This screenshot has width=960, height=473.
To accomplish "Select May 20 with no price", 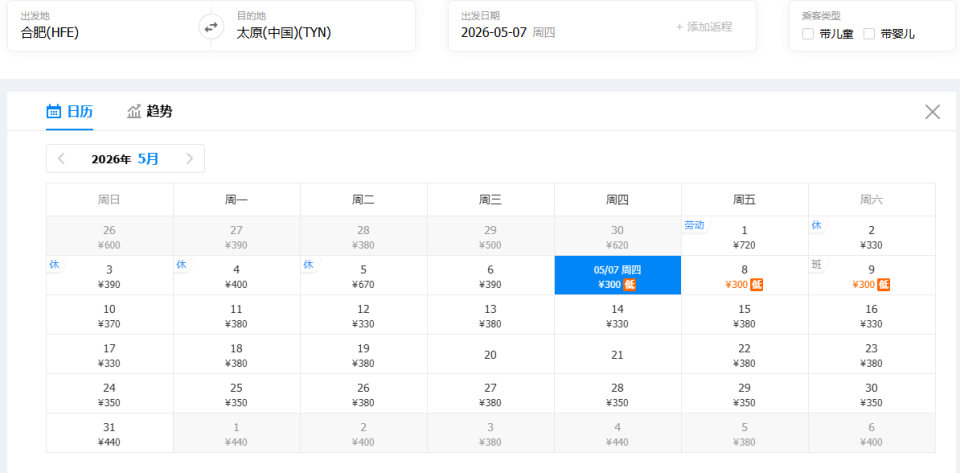I will coord(490,354).
